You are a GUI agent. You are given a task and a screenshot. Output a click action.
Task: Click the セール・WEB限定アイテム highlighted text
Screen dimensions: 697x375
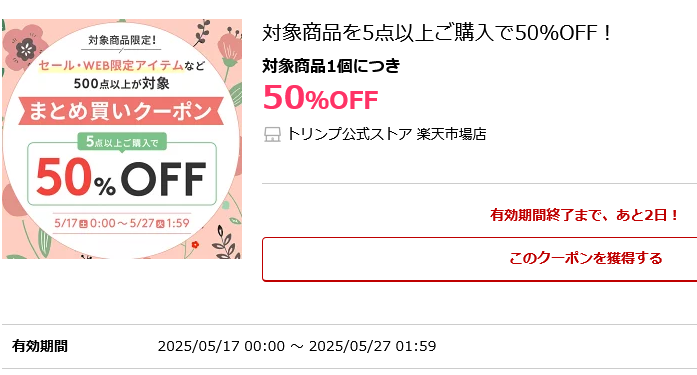111,66
